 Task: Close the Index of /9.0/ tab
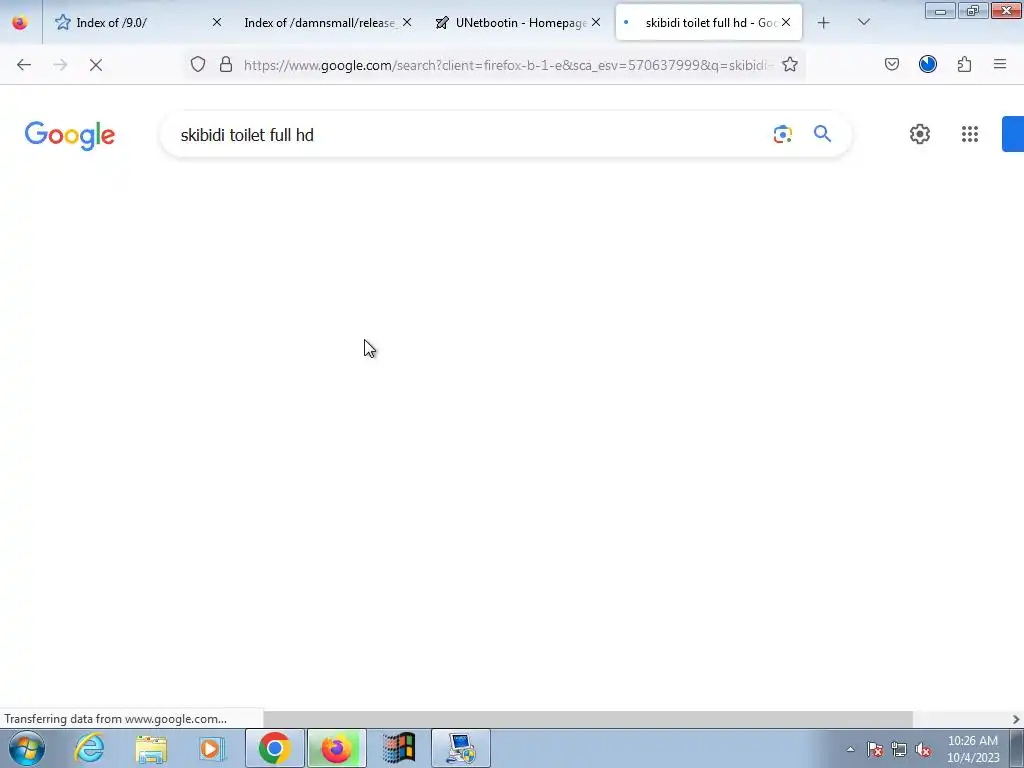coord(217,22)
